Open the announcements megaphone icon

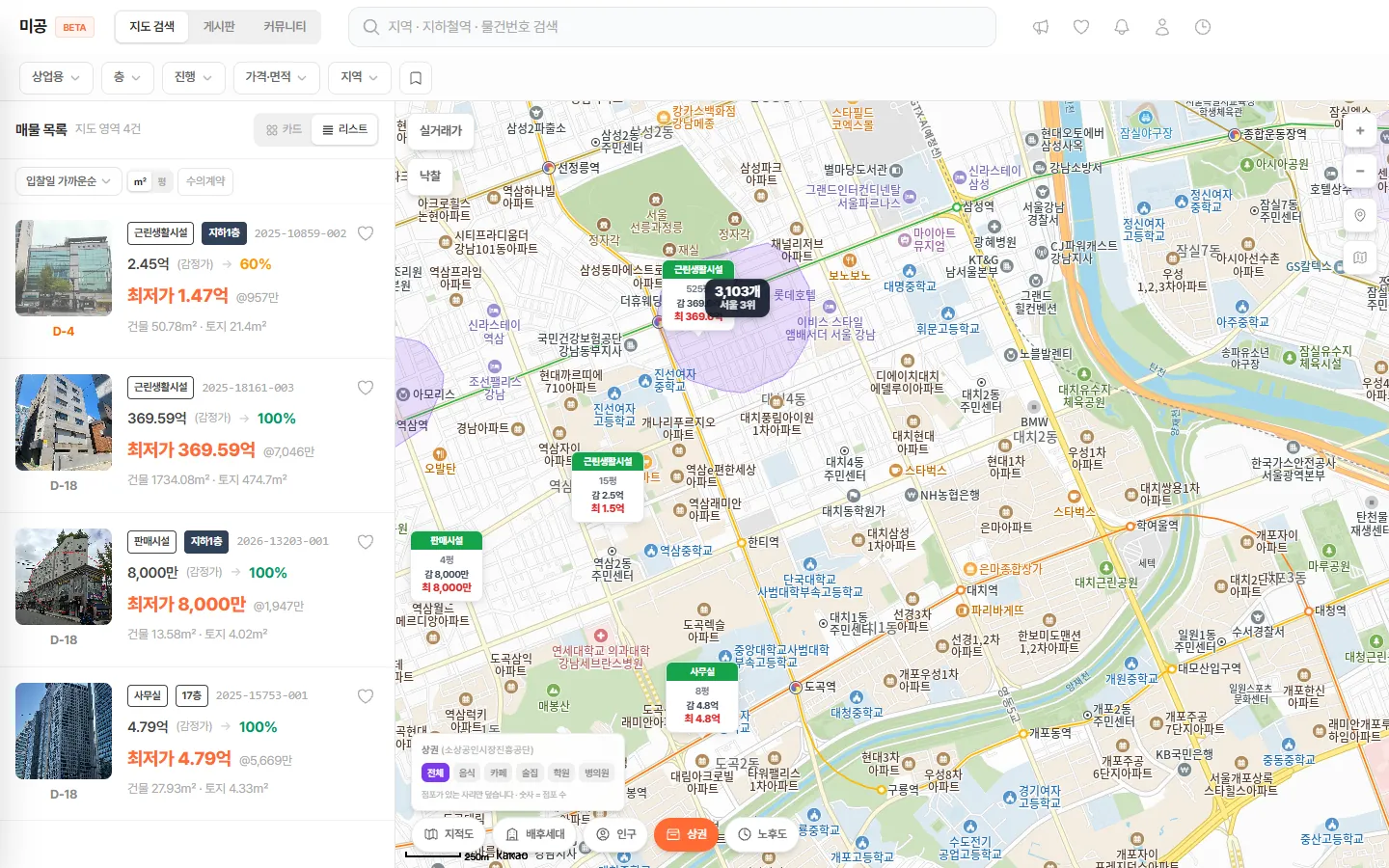pos(1041,27)
